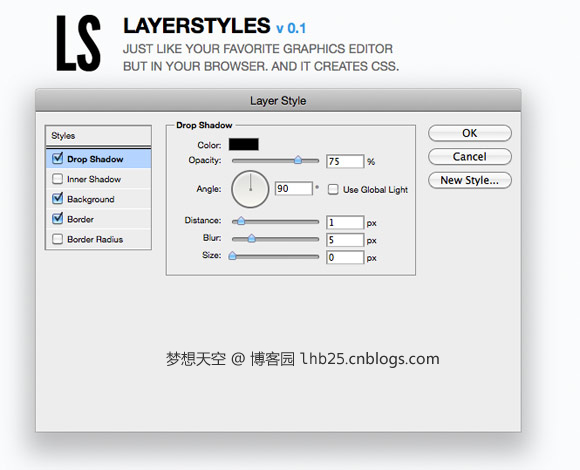
Task: Click the Distance px input field
Action: [345, 223]
